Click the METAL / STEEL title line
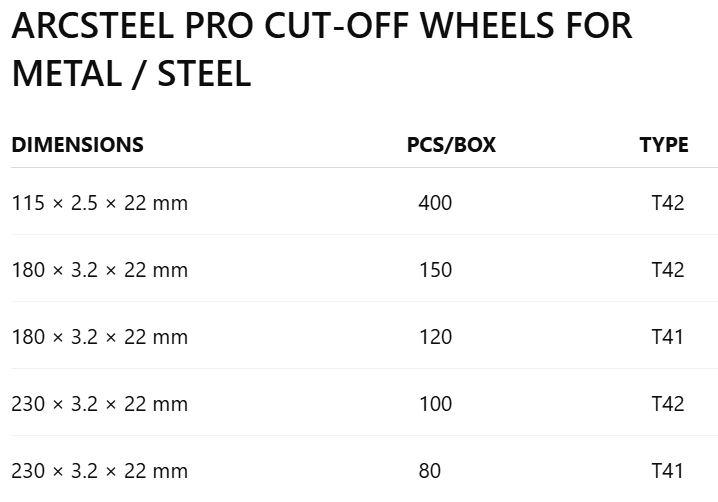The width and height of the screenshot is (718, 502). 131,74
